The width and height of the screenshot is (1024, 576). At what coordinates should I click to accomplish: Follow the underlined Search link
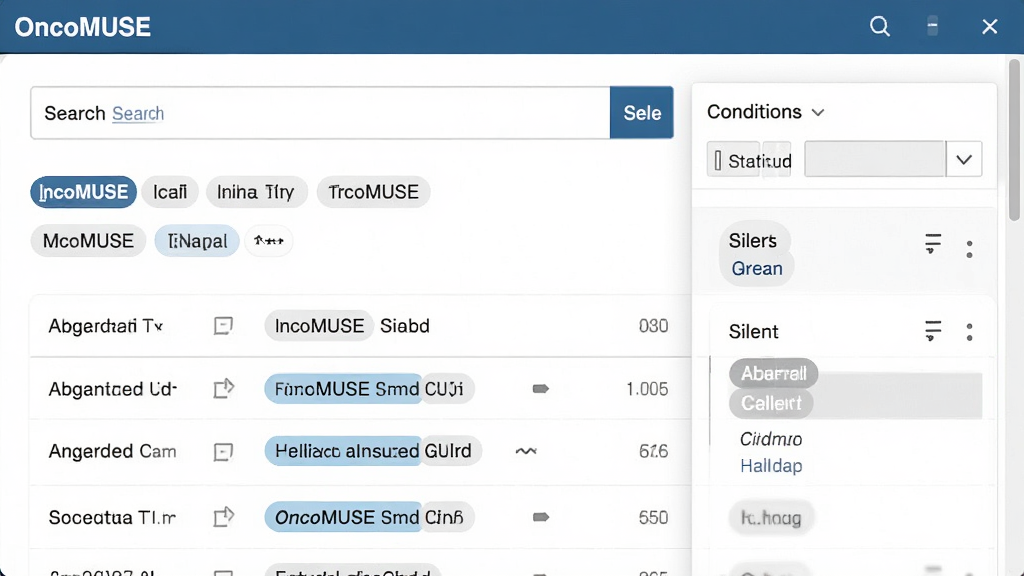(138, 114)
